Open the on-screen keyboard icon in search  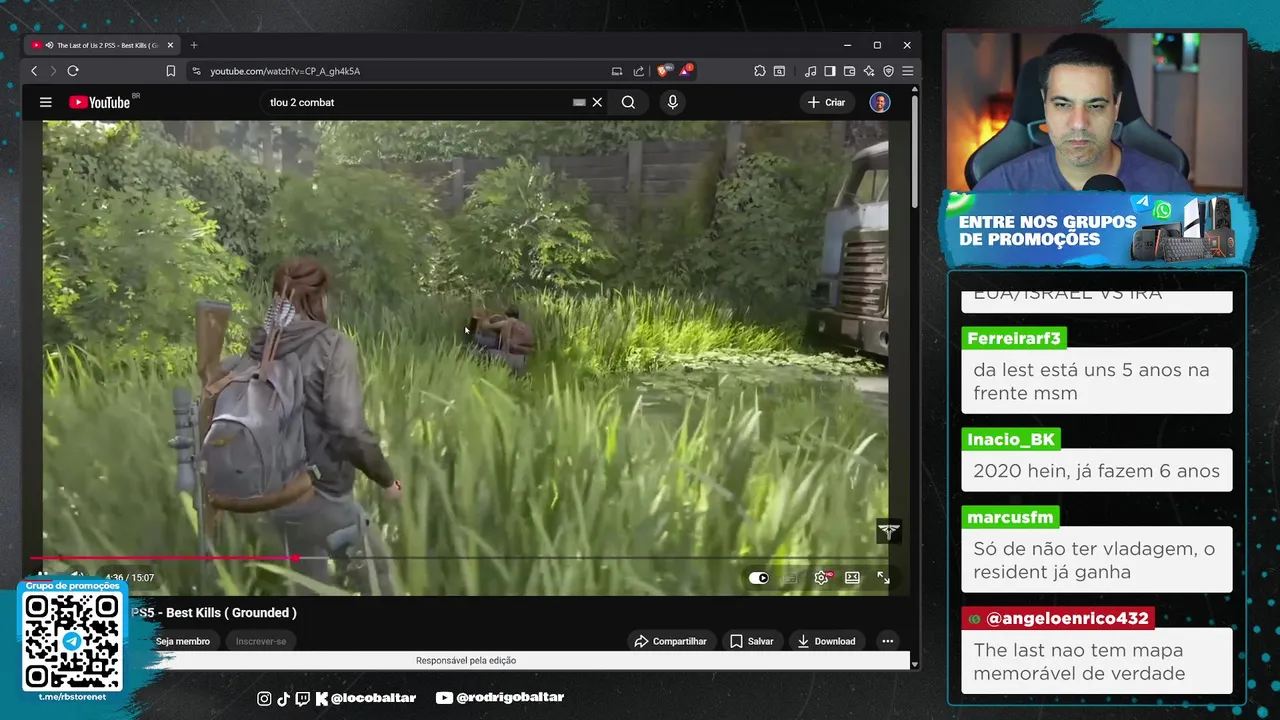579,102
